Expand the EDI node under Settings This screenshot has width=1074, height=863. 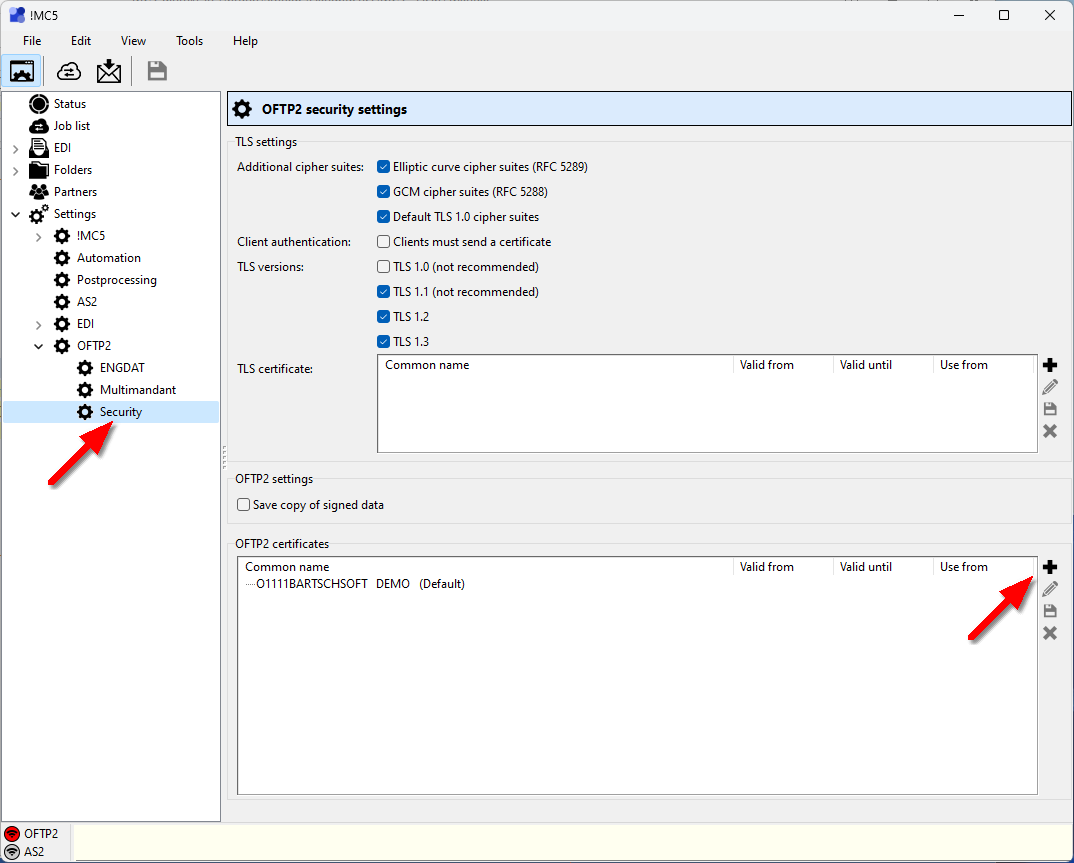point(38,324)
